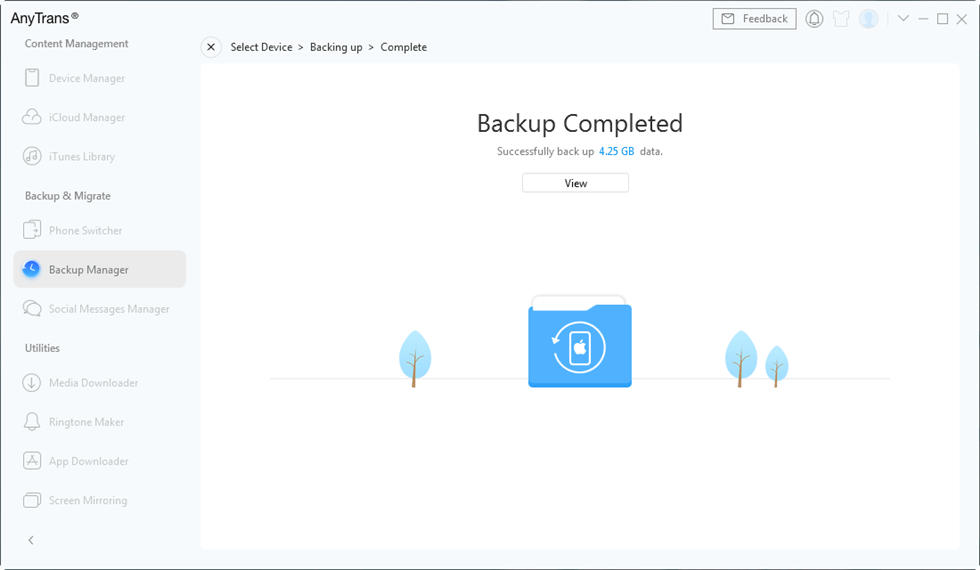
Task: Select iCloud Manager label in sidebar
Action: (87, 118)
